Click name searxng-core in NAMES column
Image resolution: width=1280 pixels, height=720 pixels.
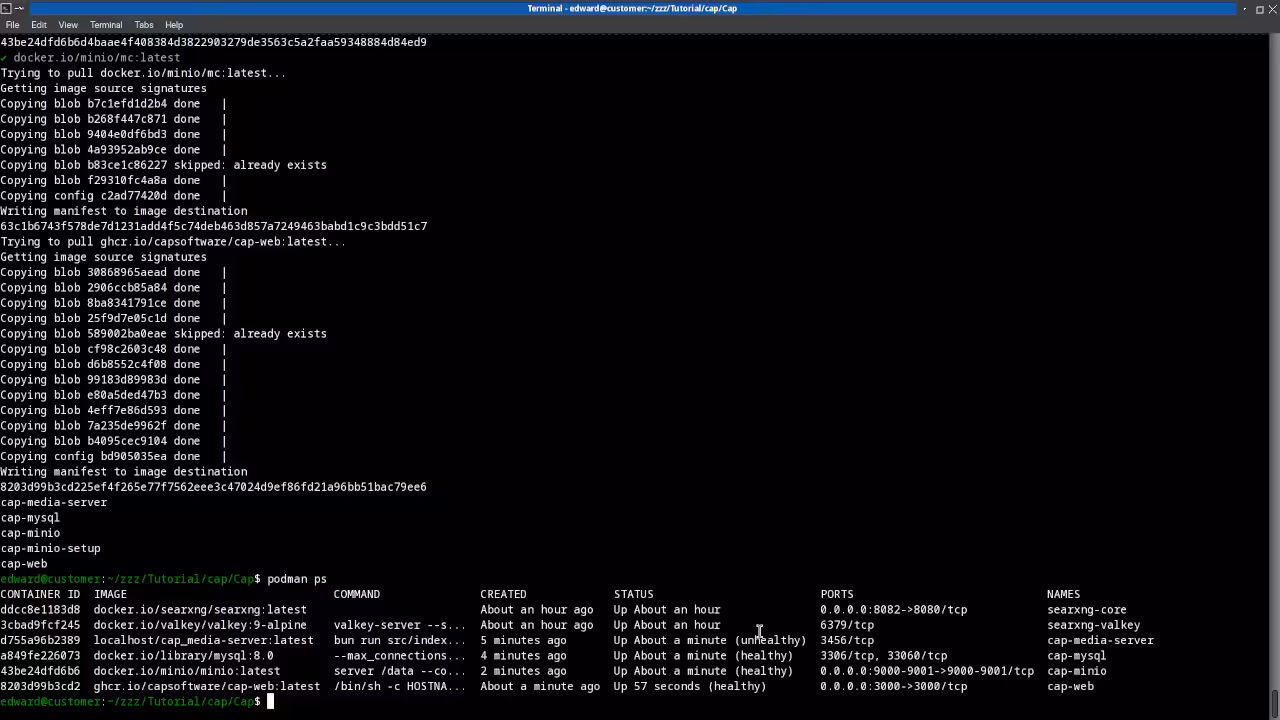(1087, 610)
